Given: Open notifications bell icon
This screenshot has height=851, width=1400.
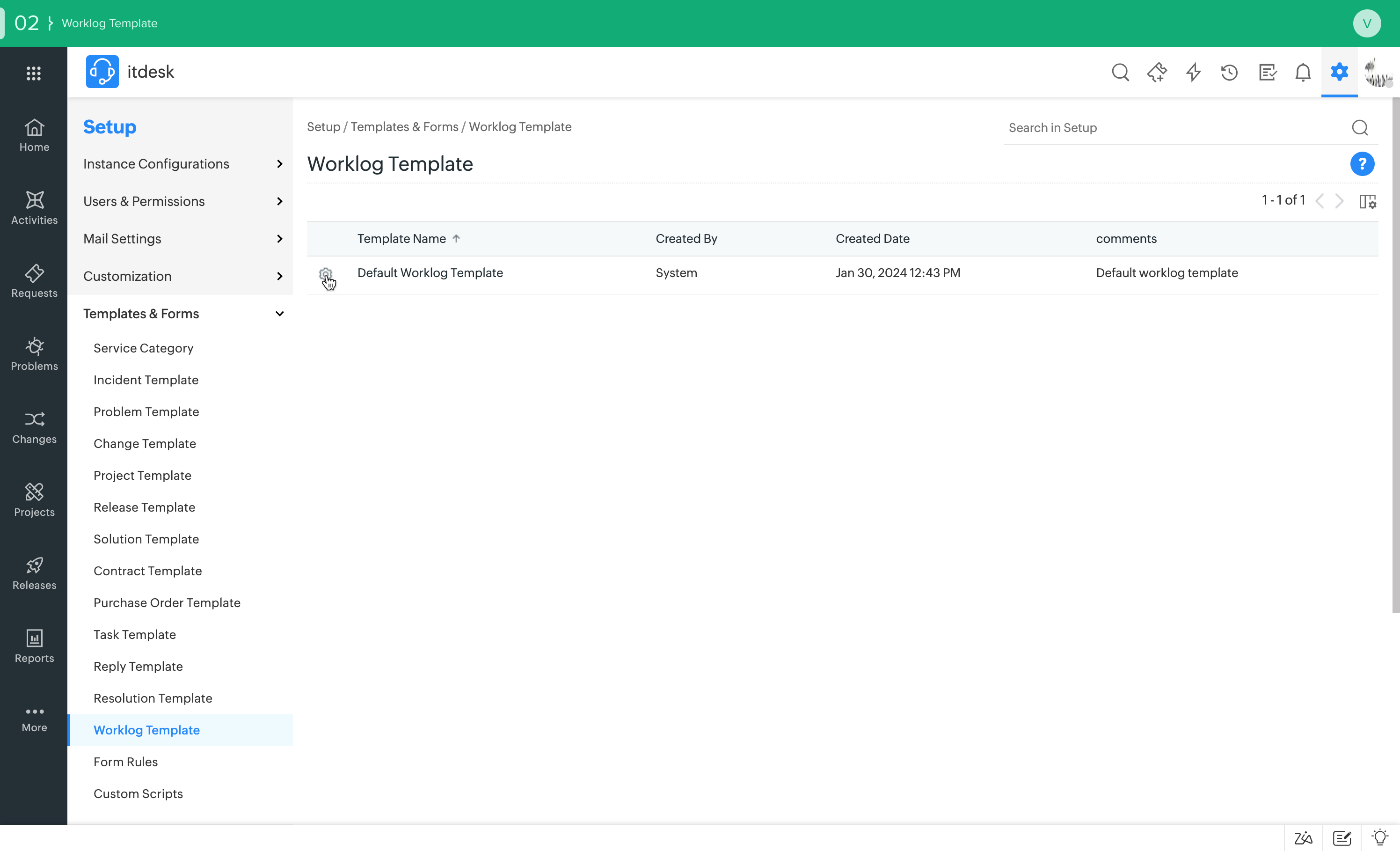Looking at the screenshot, I should click(1303, 72).
